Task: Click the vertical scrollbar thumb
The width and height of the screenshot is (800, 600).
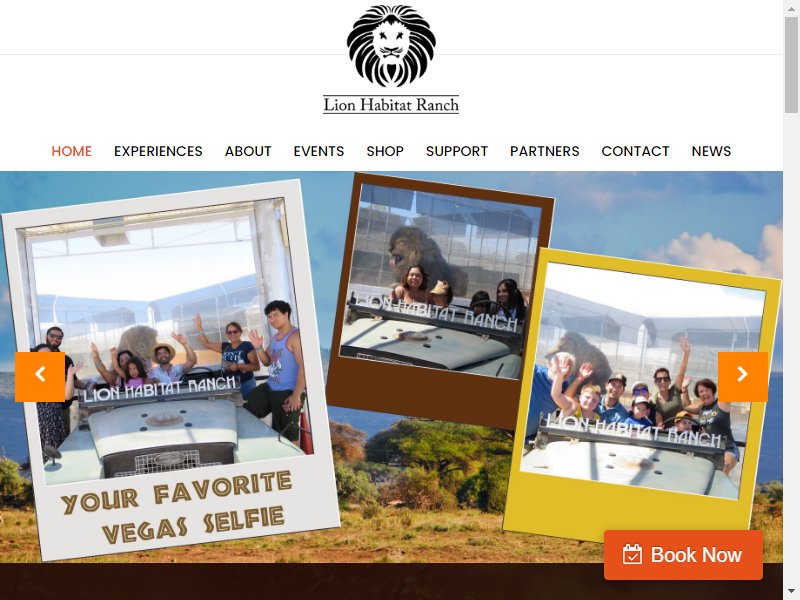Action: 791,64
